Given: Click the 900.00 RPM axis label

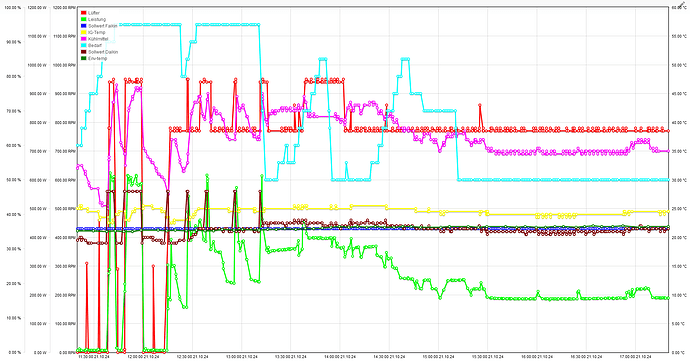Looking at the screenshot, I should [65, 94].
